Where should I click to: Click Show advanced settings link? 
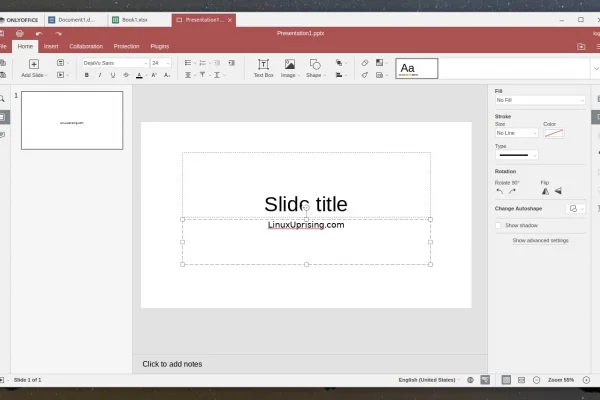point(540,240)
